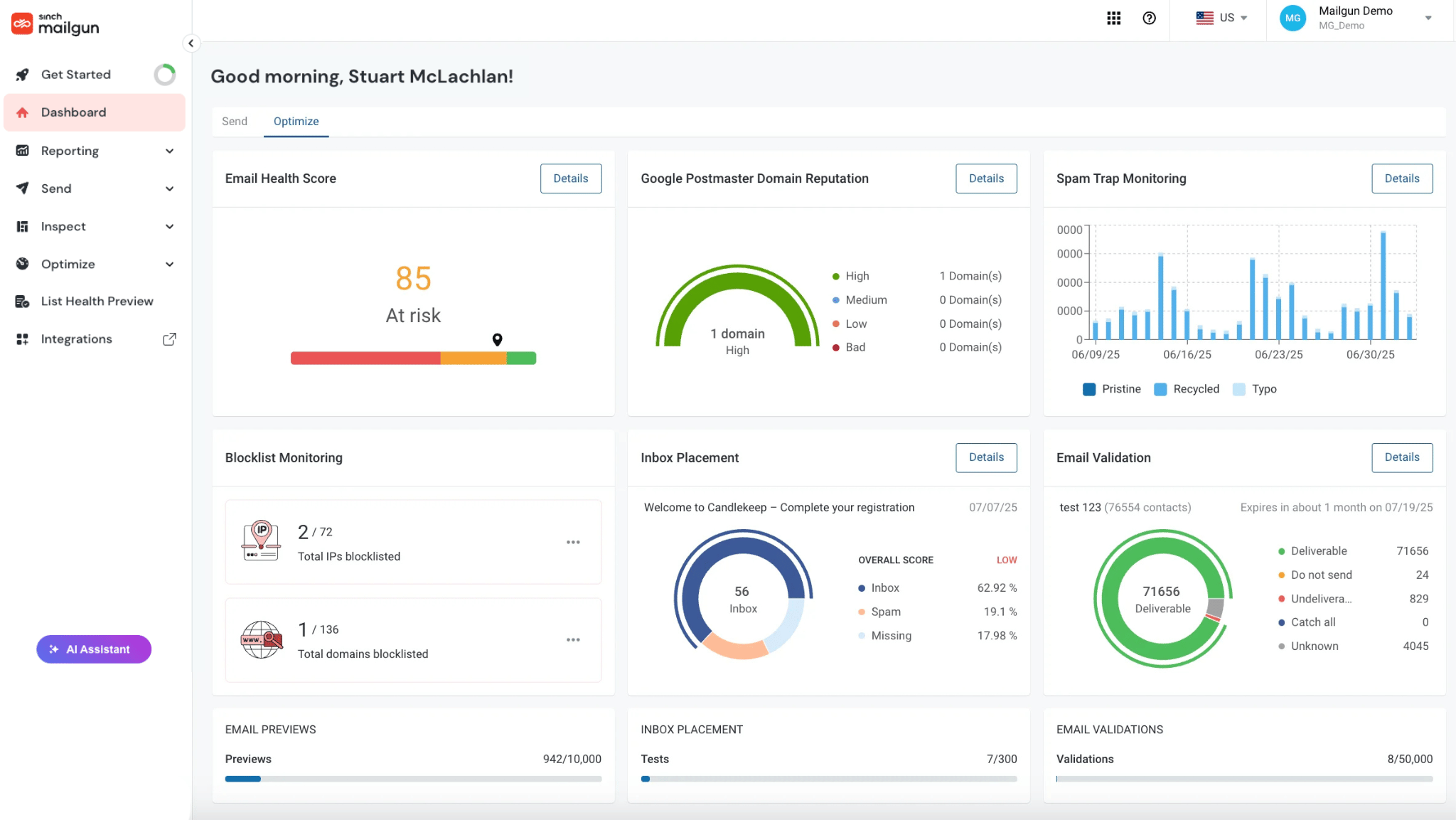Click the Optimize sidebar icon
This screenshot has height=820, width=1456.
click(23, 264)
